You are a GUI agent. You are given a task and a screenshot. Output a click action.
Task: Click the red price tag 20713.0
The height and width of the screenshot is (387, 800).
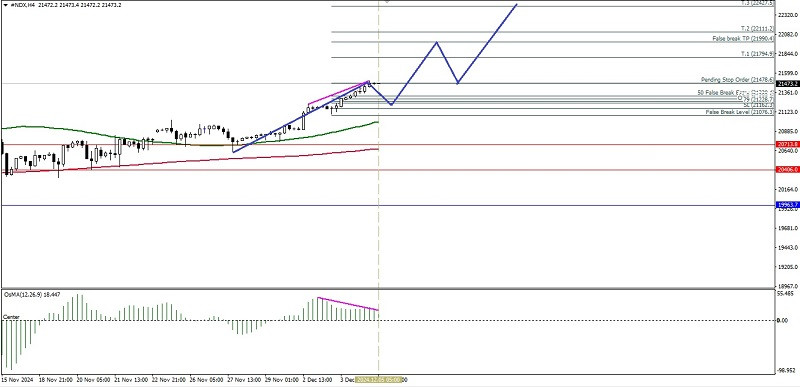(x=787, y=144)
